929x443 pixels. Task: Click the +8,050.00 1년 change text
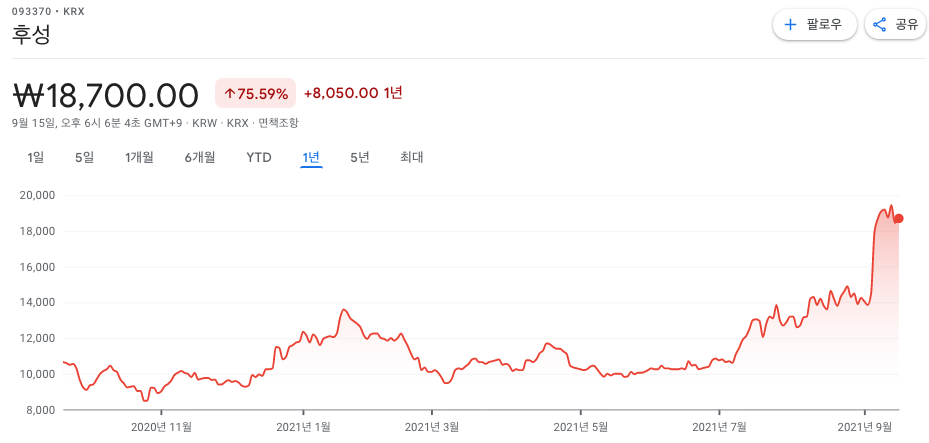[353, 93]
